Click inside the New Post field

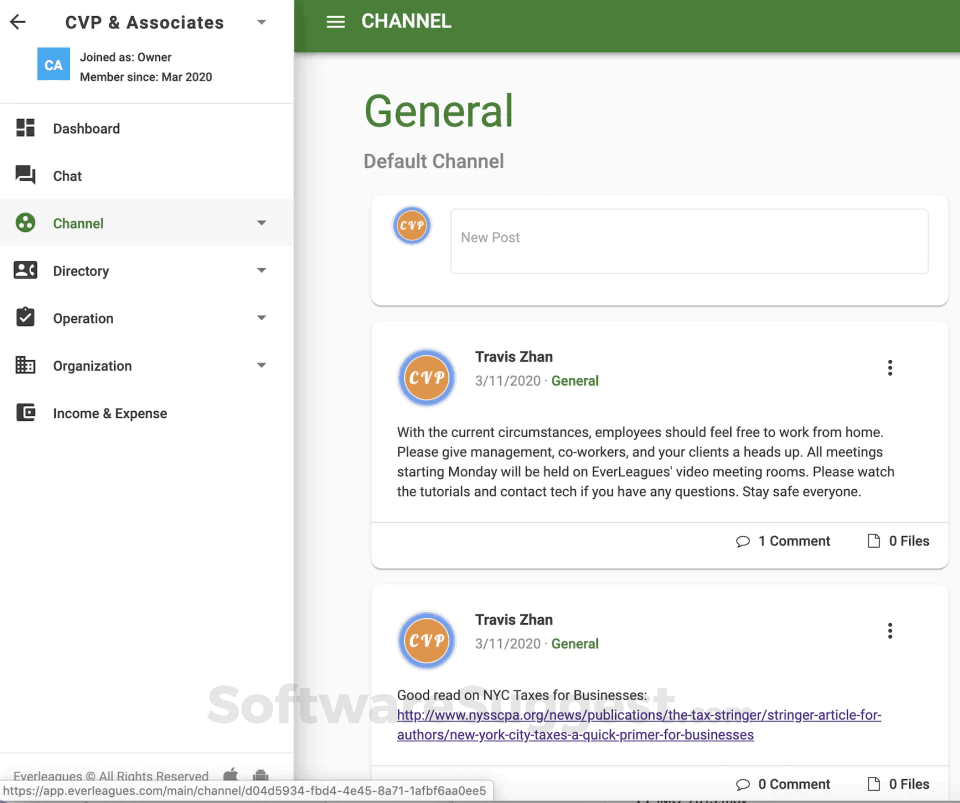click(689, 240)
